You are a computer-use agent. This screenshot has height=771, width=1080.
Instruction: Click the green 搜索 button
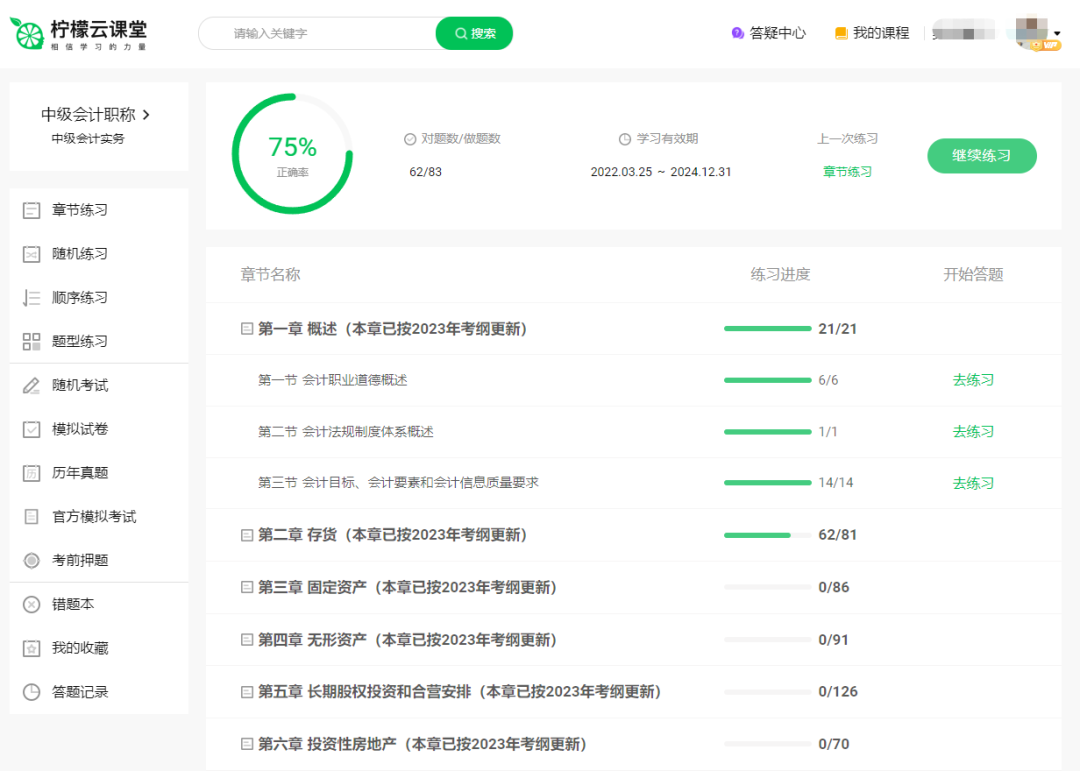coord(475,33)
